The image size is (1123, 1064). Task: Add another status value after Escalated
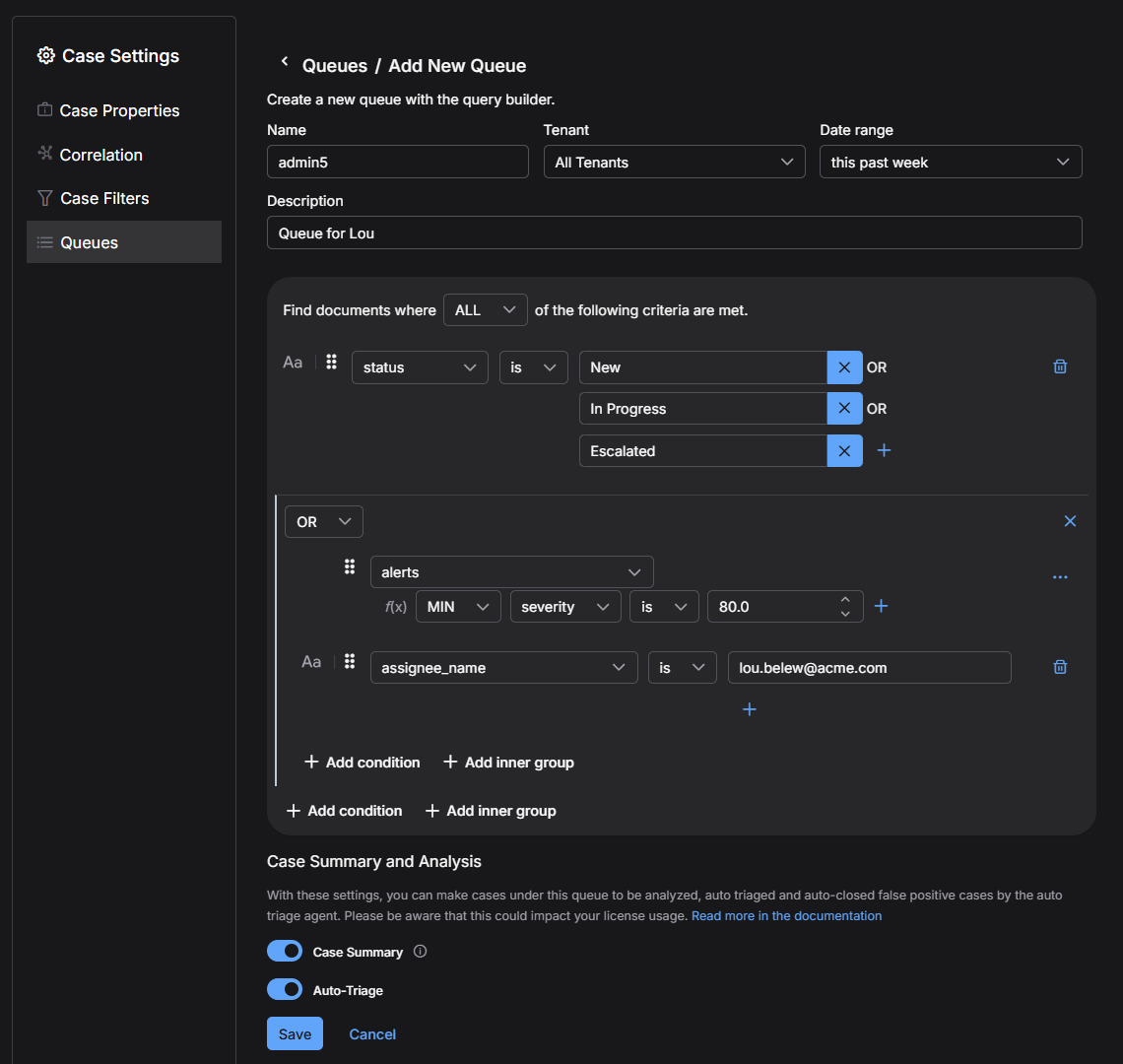(884, 450)
